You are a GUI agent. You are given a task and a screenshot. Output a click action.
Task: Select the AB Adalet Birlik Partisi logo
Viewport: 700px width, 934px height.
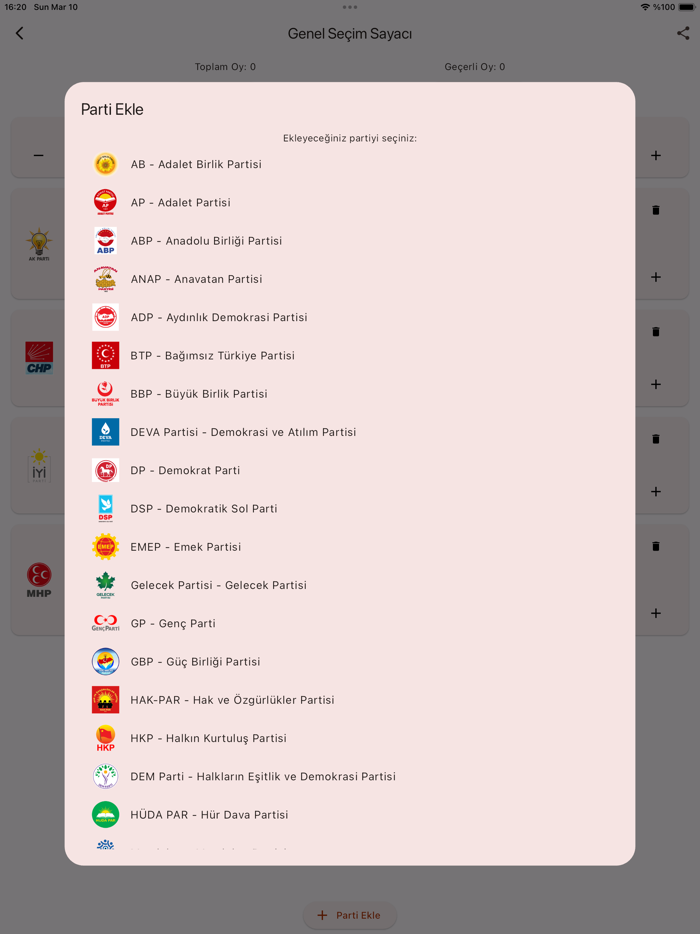[105, 164]
